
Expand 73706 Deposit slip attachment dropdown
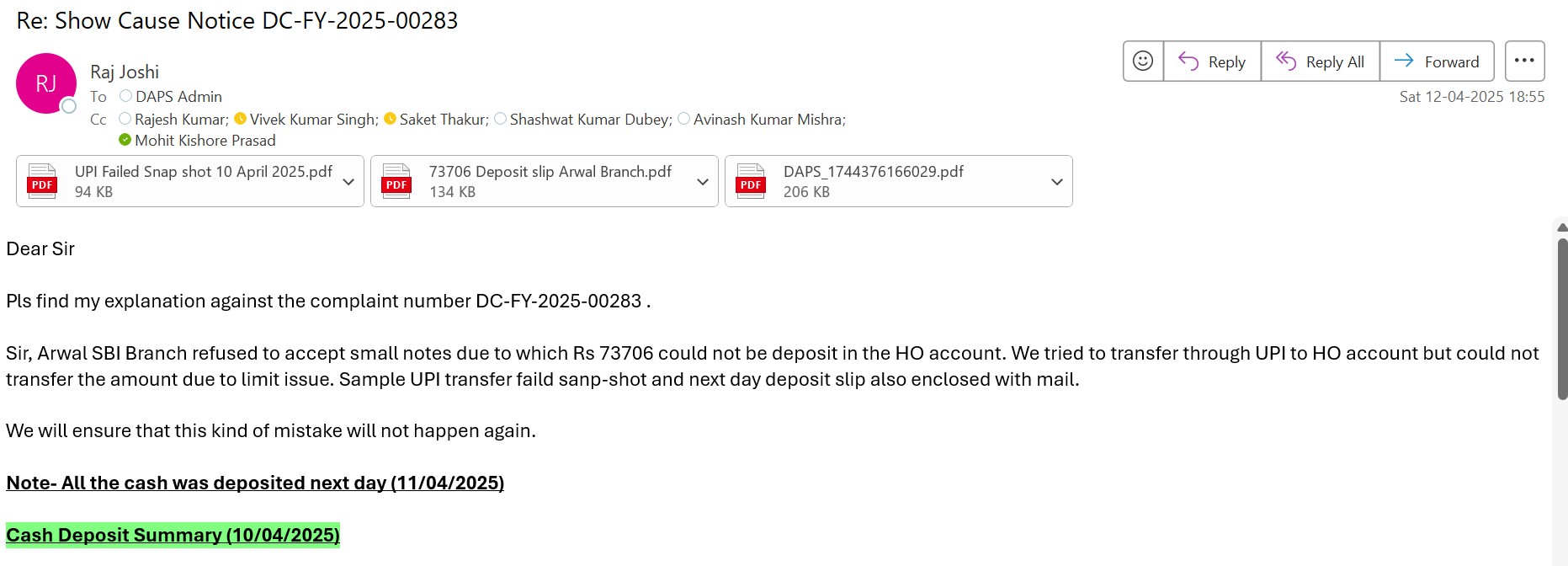(703, 182)
